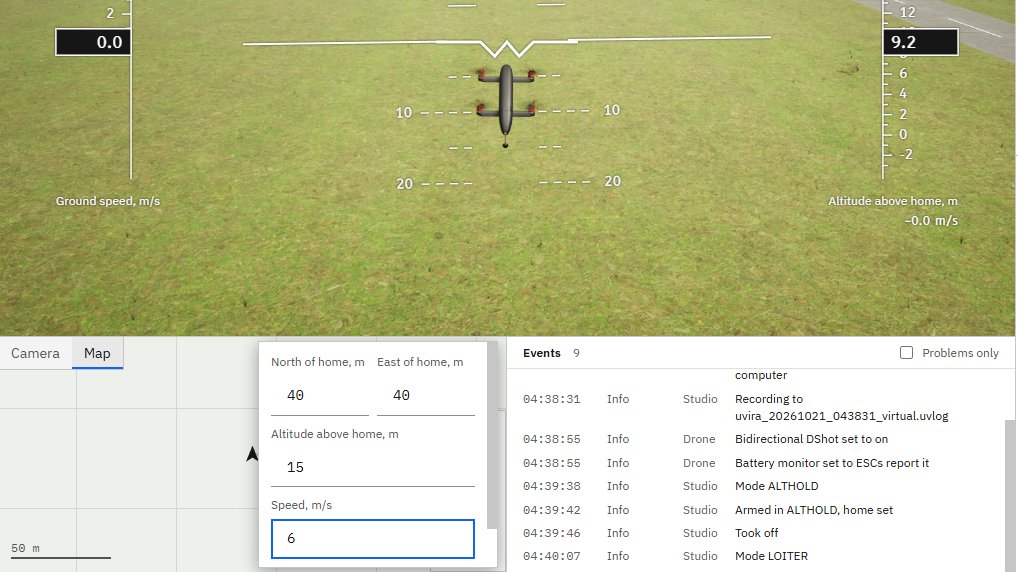1018x572 pixels.
Task: Edit the East of home field
Action: click(425, 395)
